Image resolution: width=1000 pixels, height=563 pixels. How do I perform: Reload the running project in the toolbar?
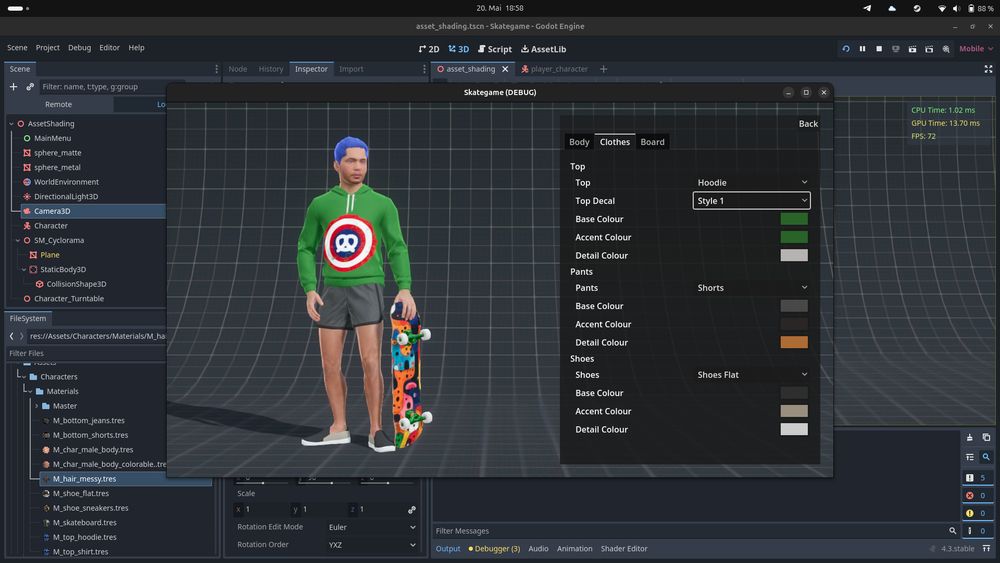coord(846,48)
